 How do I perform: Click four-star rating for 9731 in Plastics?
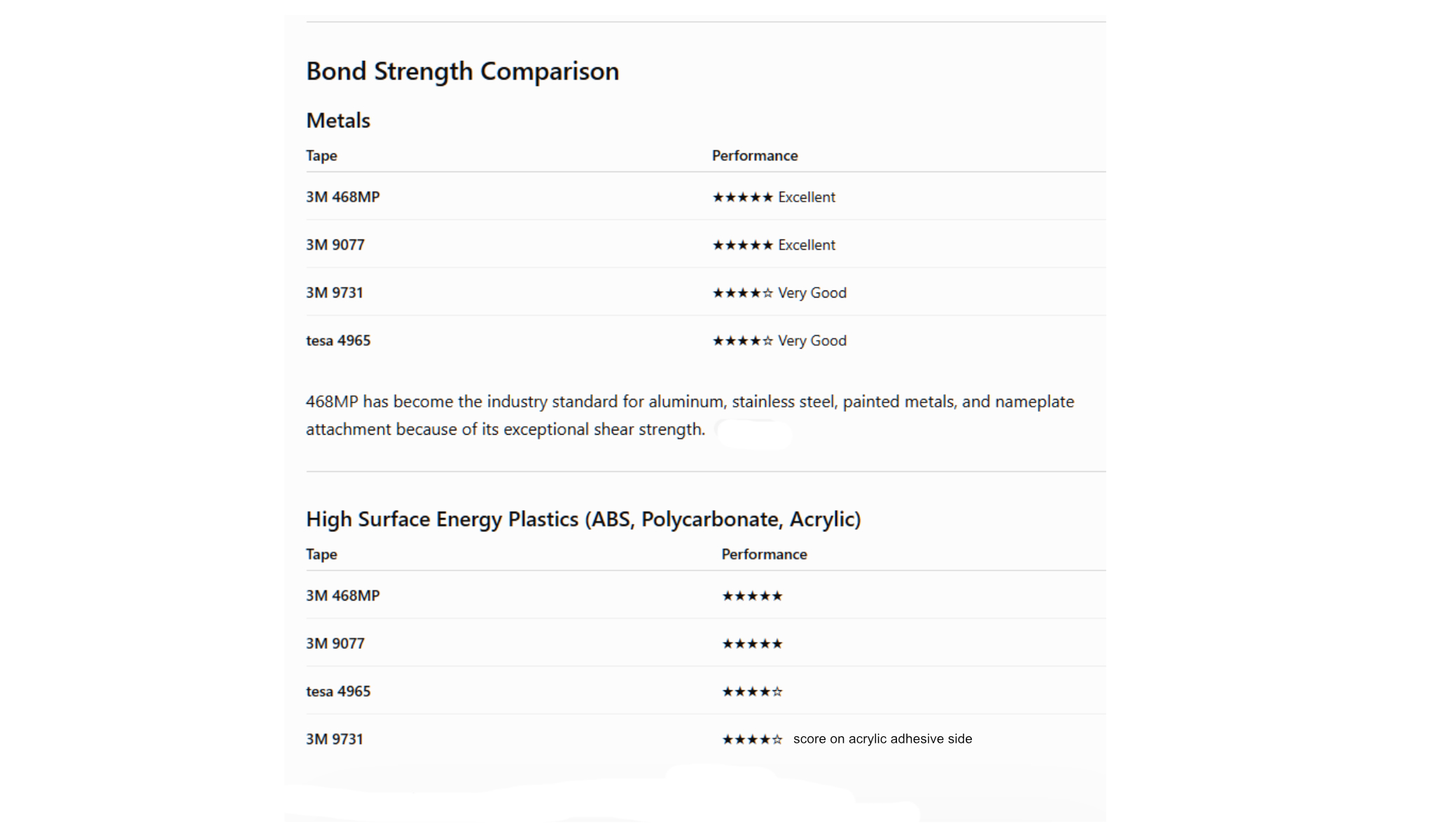click(x=752, y=740)
